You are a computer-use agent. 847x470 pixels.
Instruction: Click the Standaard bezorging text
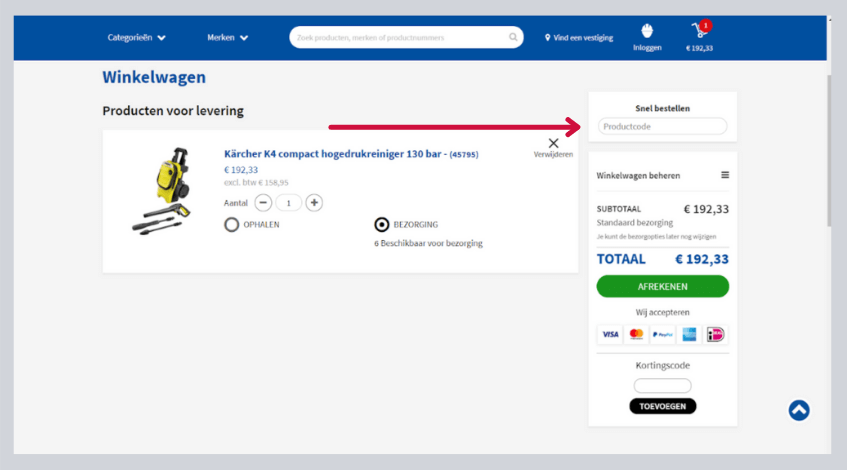point(635,223)
